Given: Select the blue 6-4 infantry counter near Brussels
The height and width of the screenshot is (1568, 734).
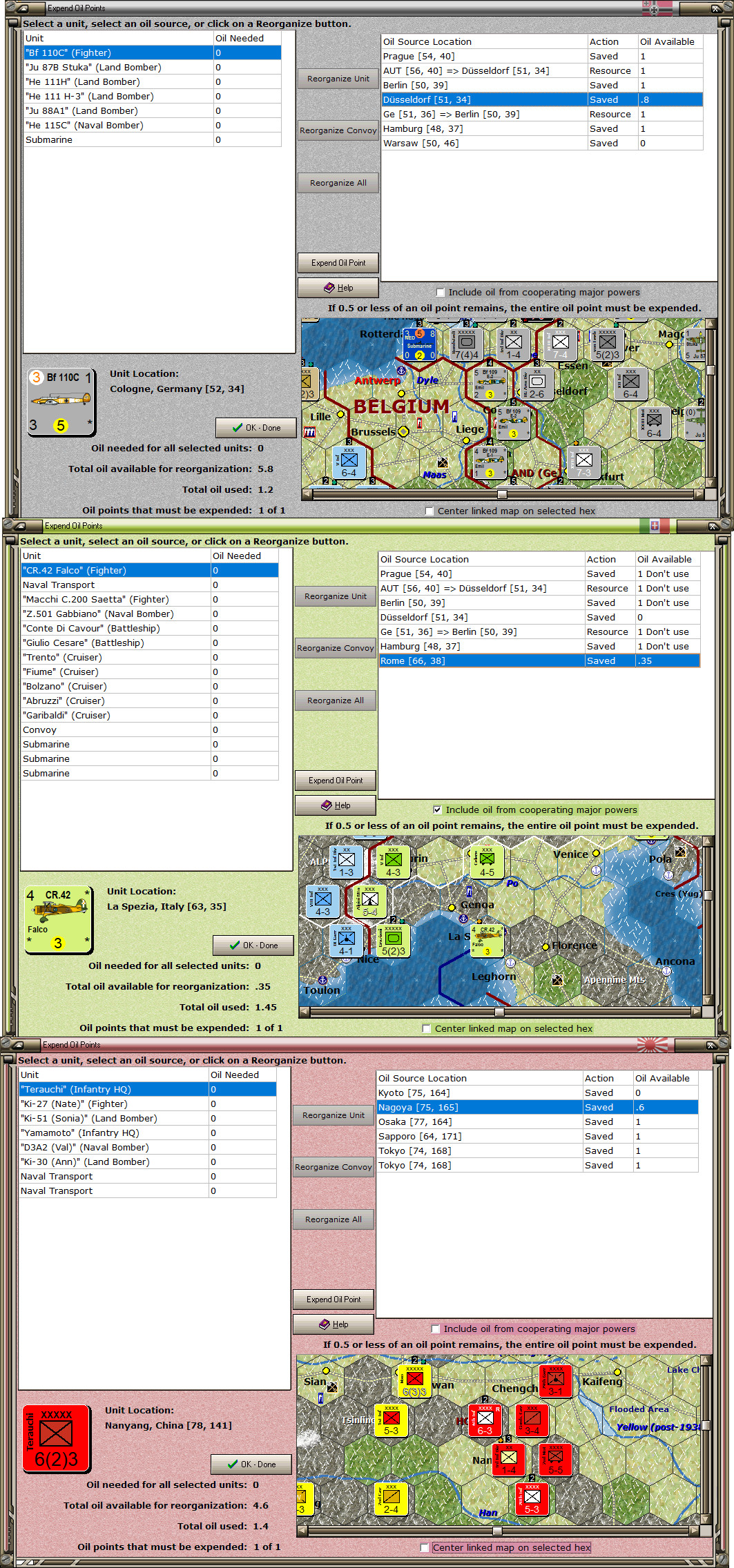Looking at the screenshot, I should tap(349, 463).
